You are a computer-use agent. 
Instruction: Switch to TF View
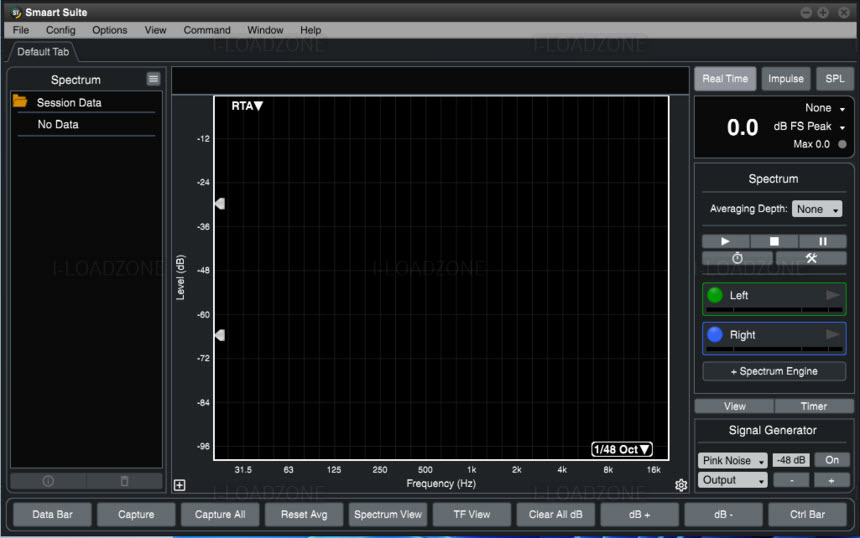point(472,514)
